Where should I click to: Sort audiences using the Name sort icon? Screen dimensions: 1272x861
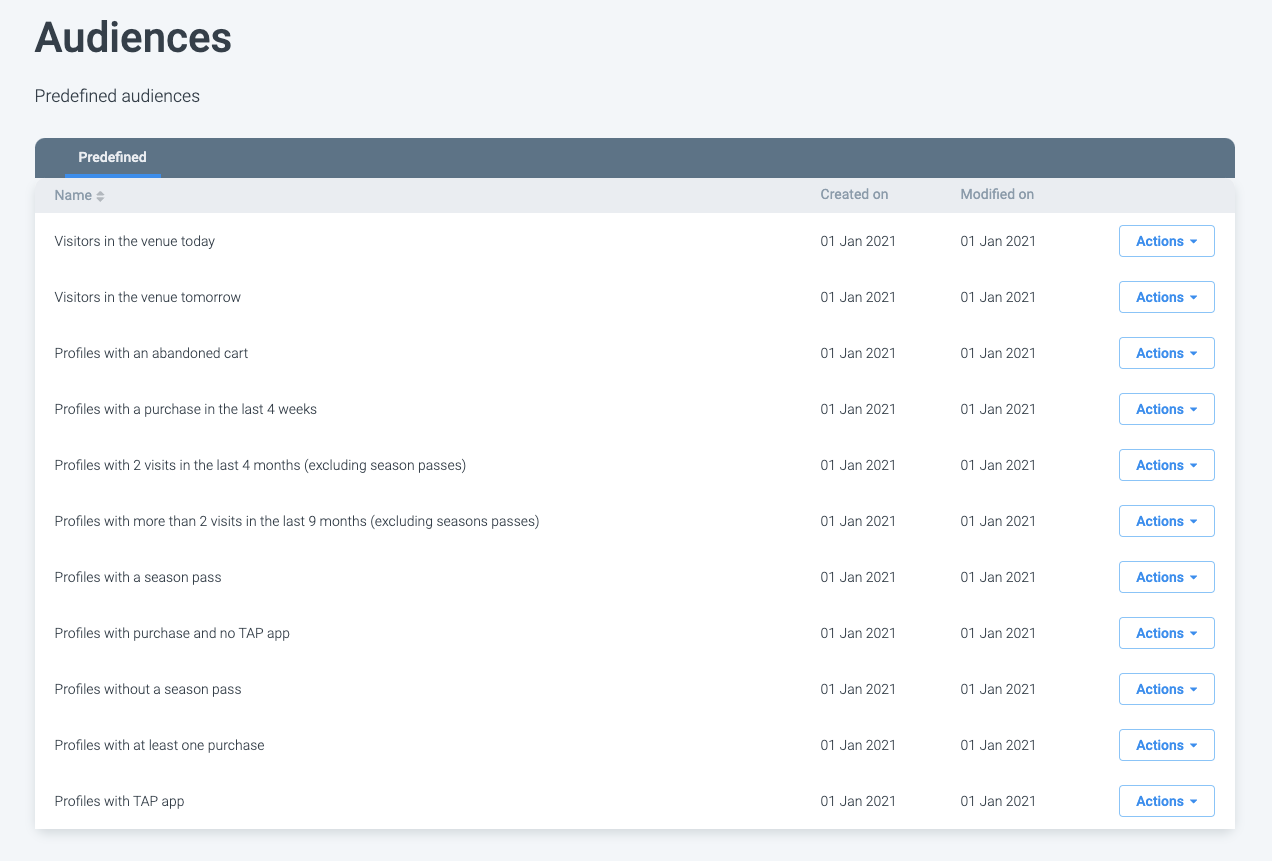[100, 196]
